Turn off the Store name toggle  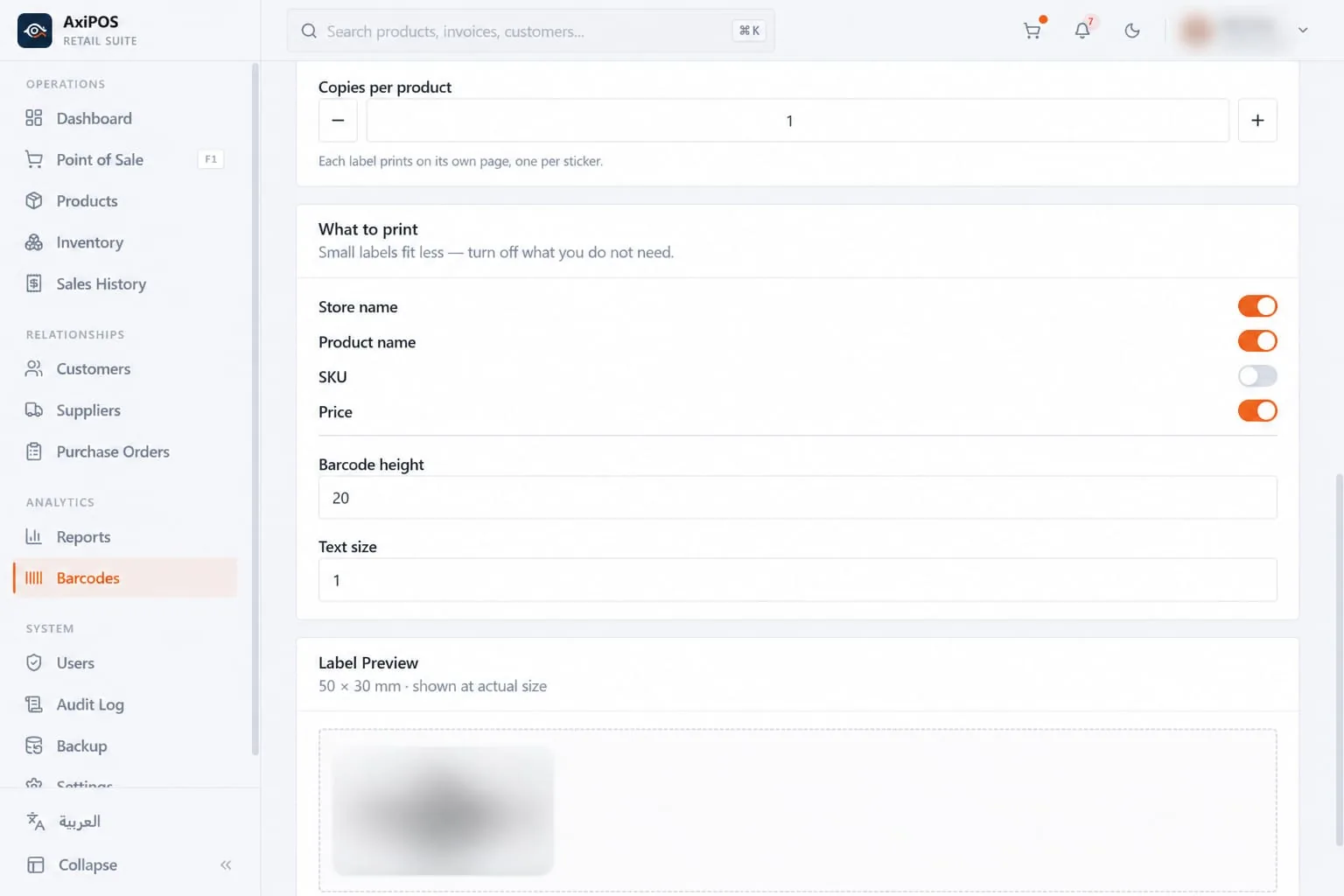click(x=1257, y=306)
